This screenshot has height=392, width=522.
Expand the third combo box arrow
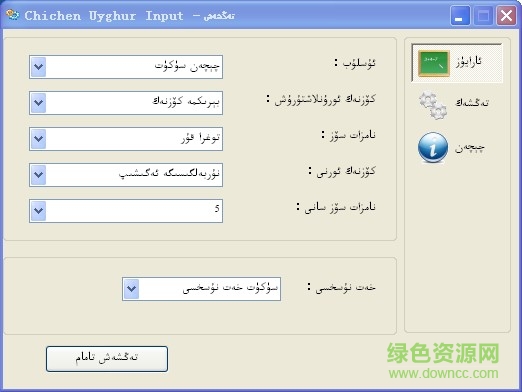point(39,139)
